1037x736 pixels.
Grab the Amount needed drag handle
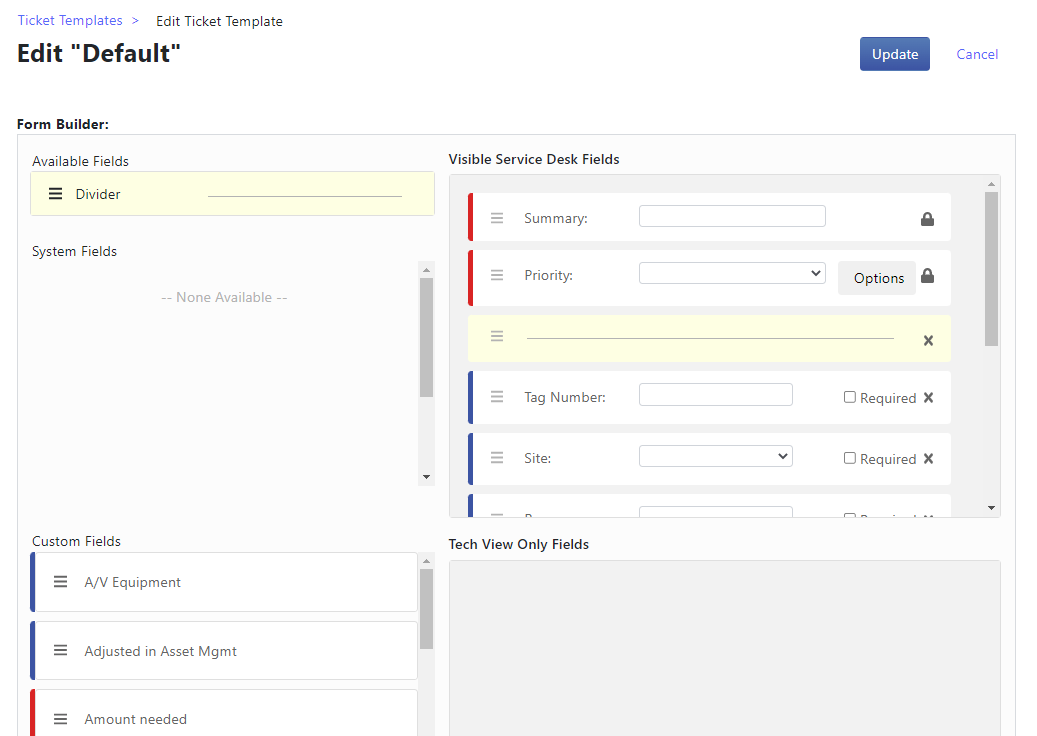tap(60, 719)
